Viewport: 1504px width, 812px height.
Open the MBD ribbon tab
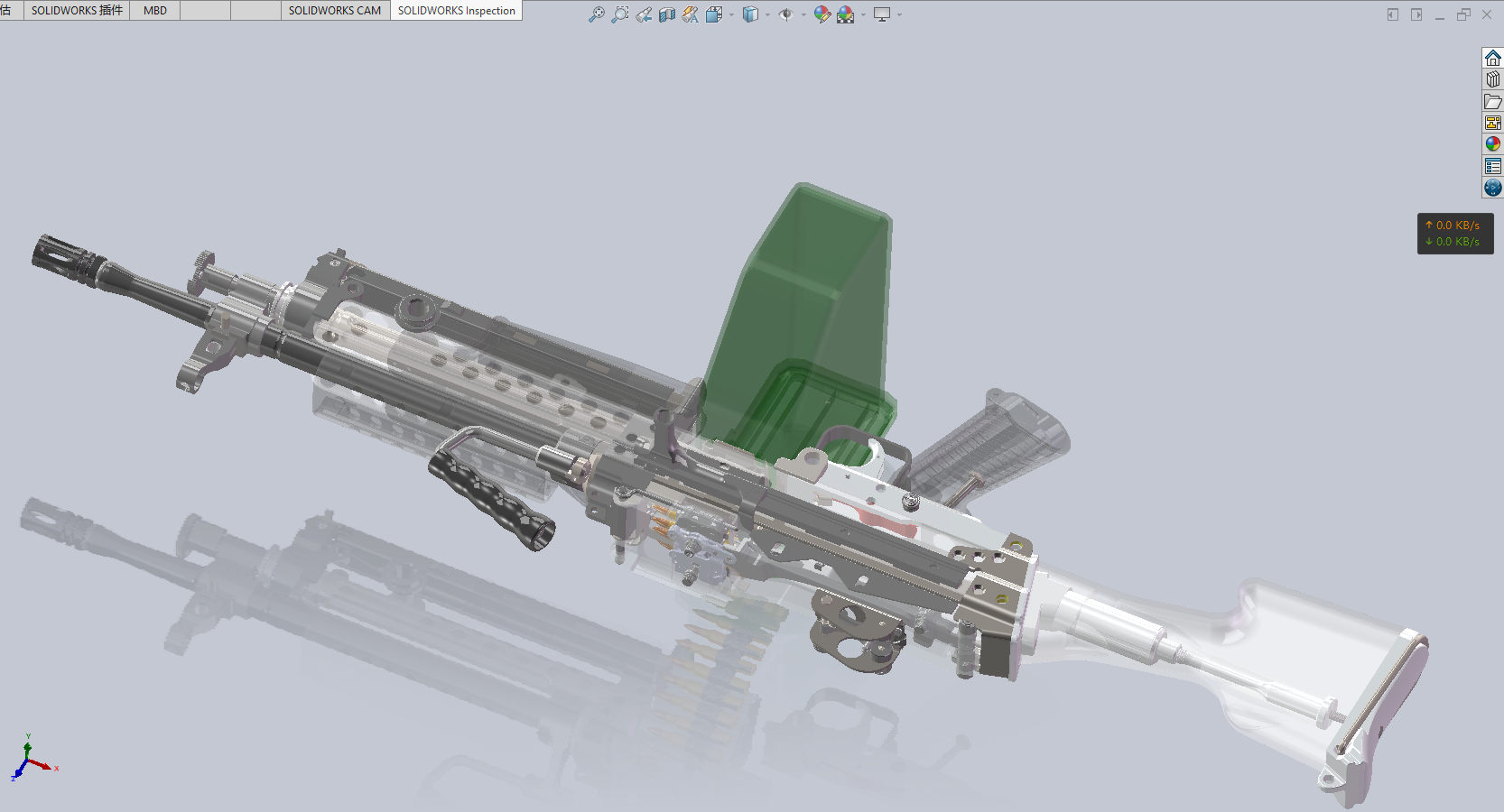[x=153, y=10]
